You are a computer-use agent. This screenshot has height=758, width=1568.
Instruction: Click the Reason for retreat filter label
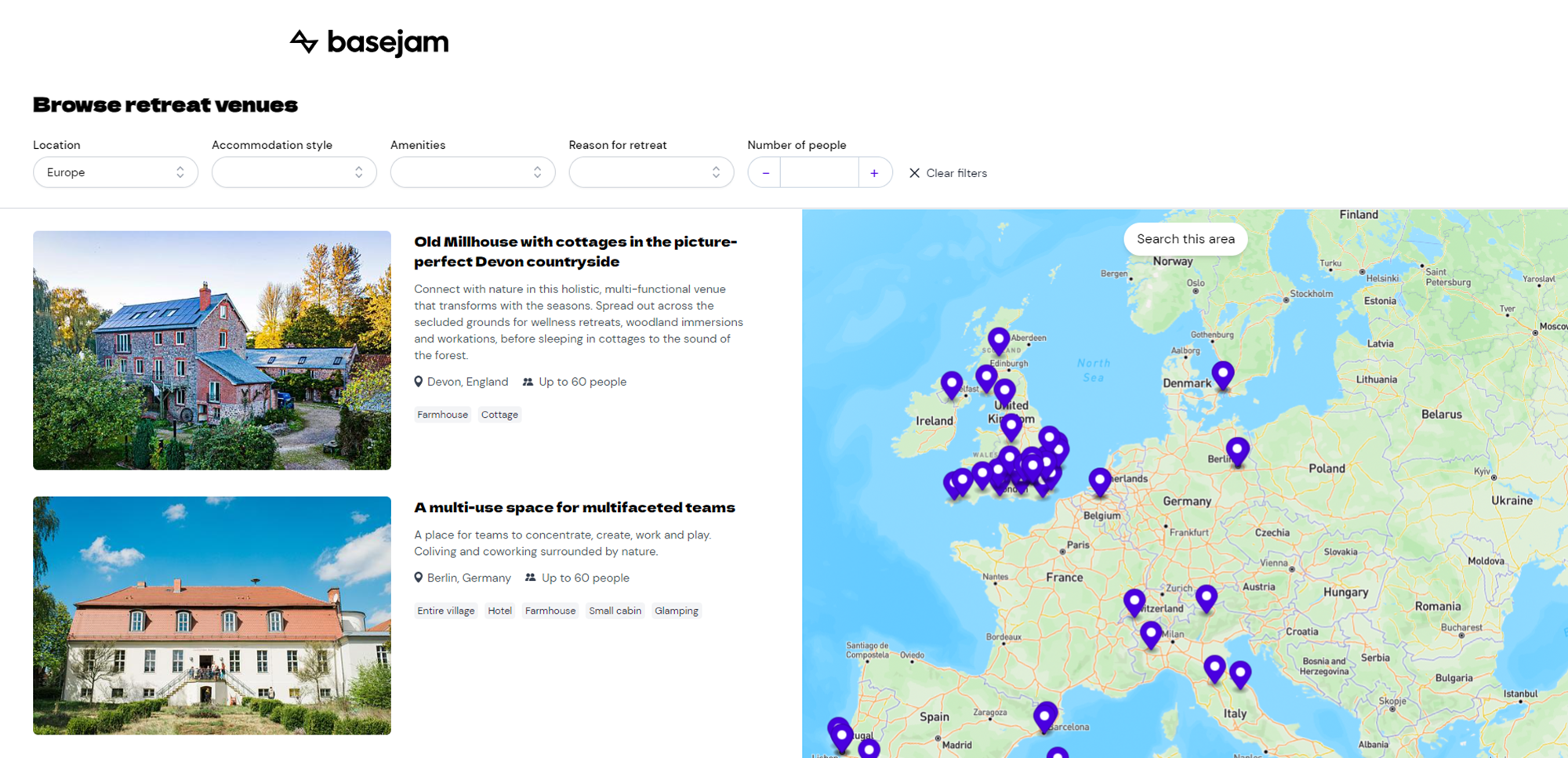pos(618,145)
